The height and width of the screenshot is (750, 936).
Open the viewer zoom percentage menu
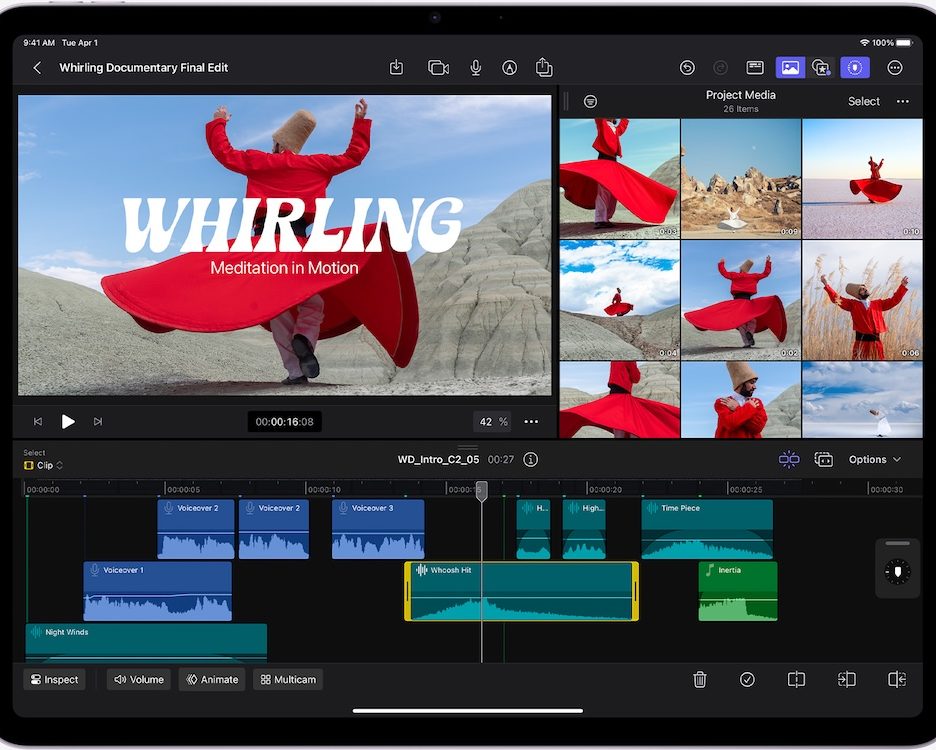[x=492, y=422]
